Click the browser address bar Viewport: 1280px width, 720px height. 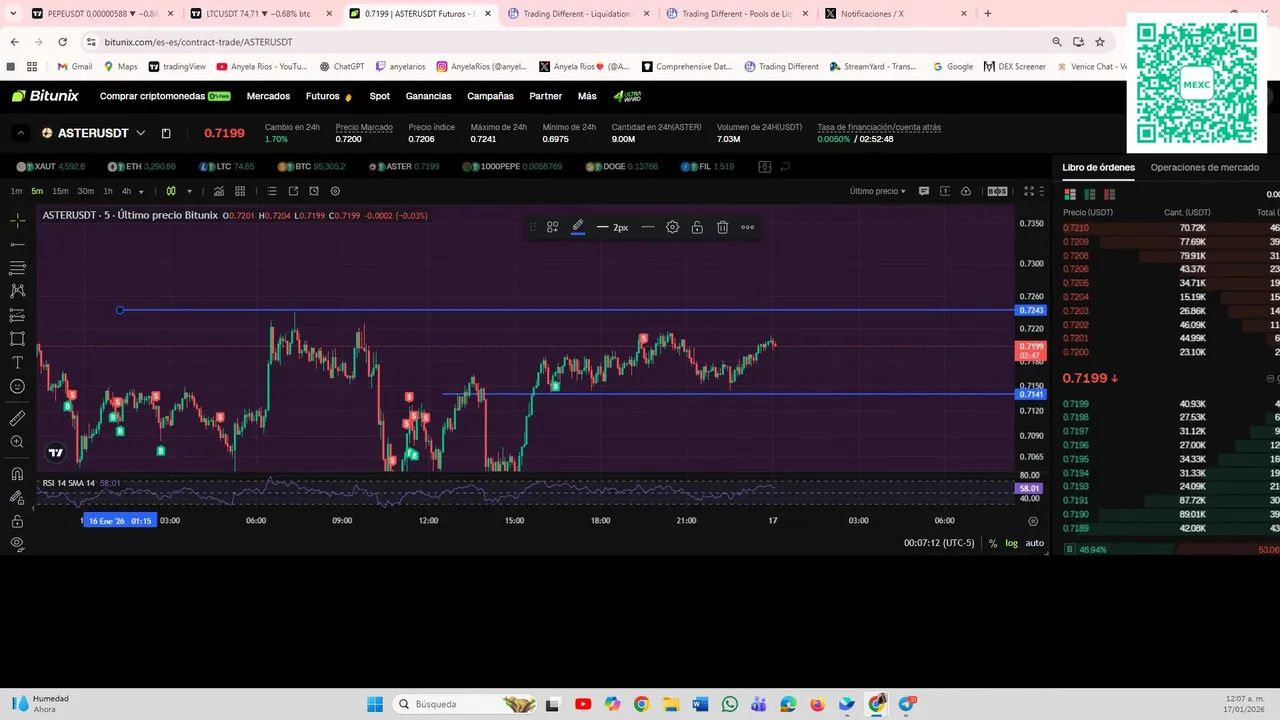coord(560,42)
